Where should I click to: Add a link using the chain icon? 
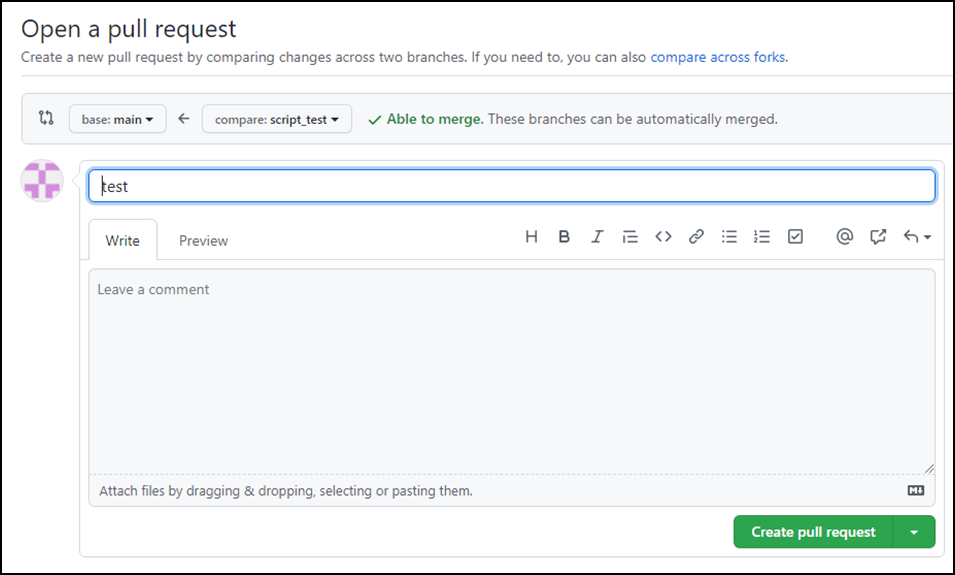click(x=696, y=236)
